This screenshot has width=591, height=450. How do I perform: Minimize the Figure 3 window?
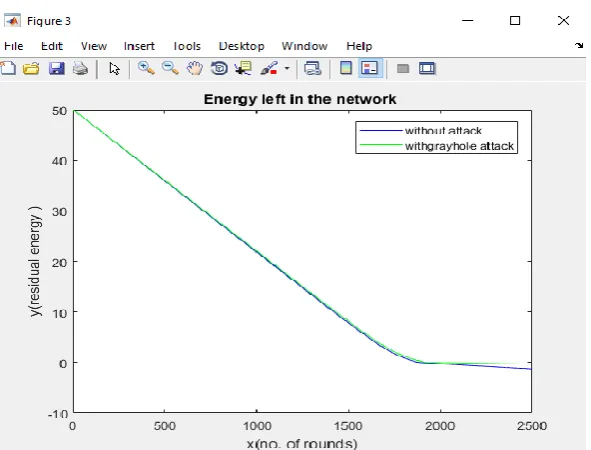[467, 20]
